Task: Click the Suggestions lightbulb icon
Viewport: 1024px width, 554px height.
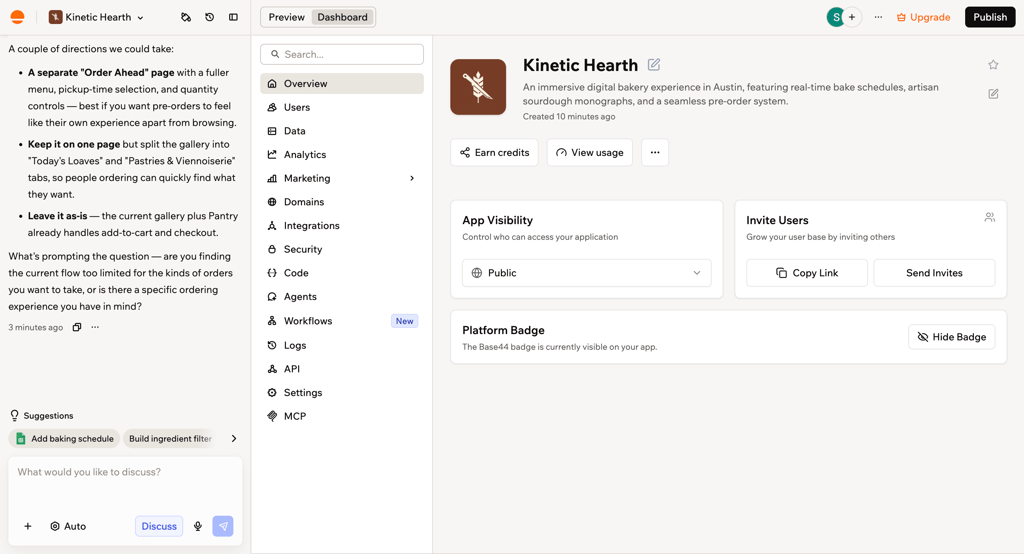Action: pyautogui.click(x=14, y=416)
